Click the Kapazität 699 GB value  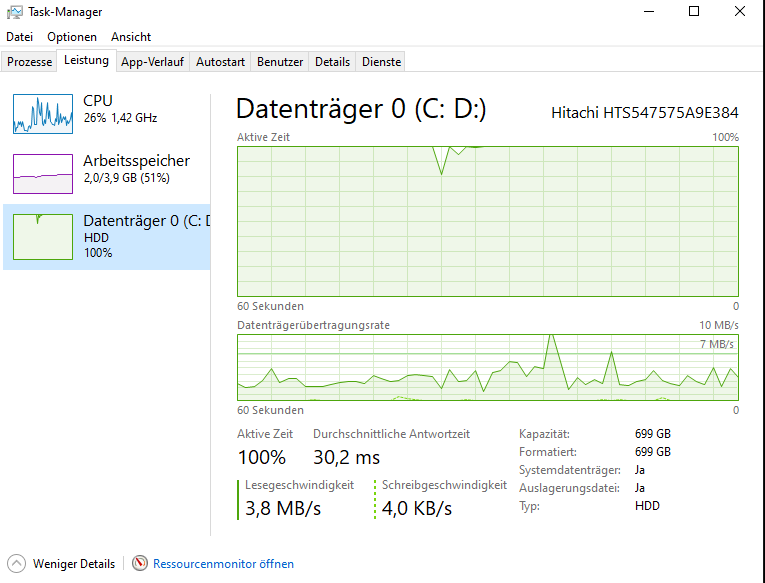coord(652,434)
